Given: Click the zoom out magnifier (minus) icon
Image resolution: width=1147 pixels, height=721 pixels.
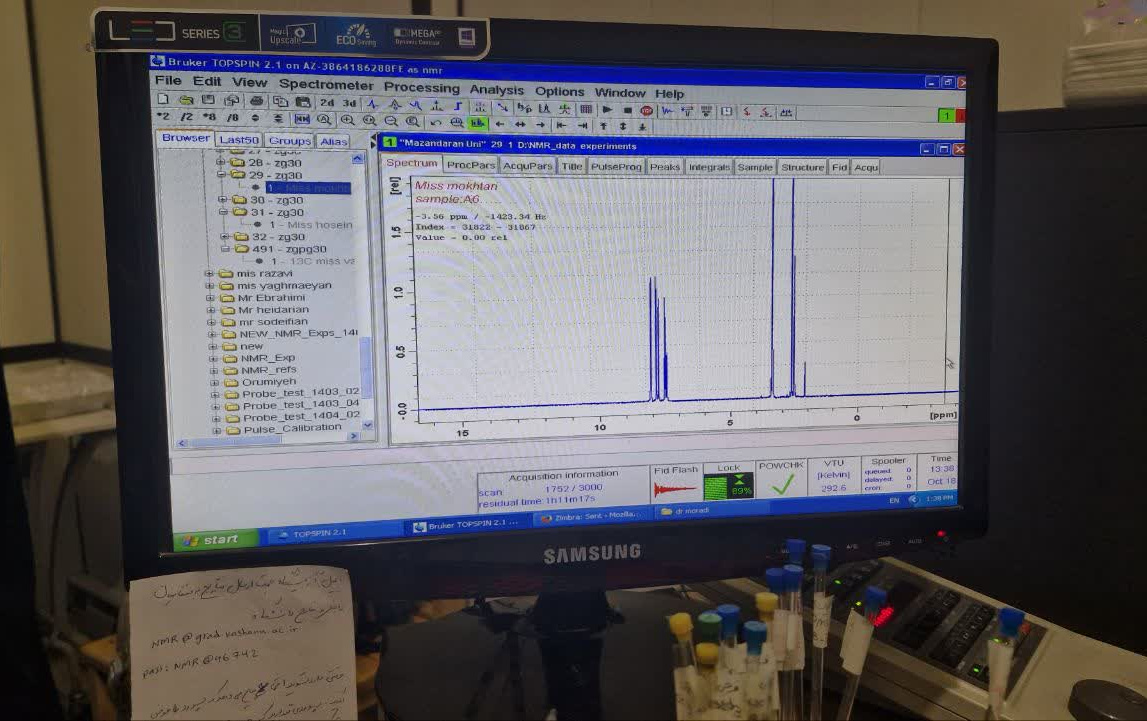Looking at the screenshot, I should (391, 121).
